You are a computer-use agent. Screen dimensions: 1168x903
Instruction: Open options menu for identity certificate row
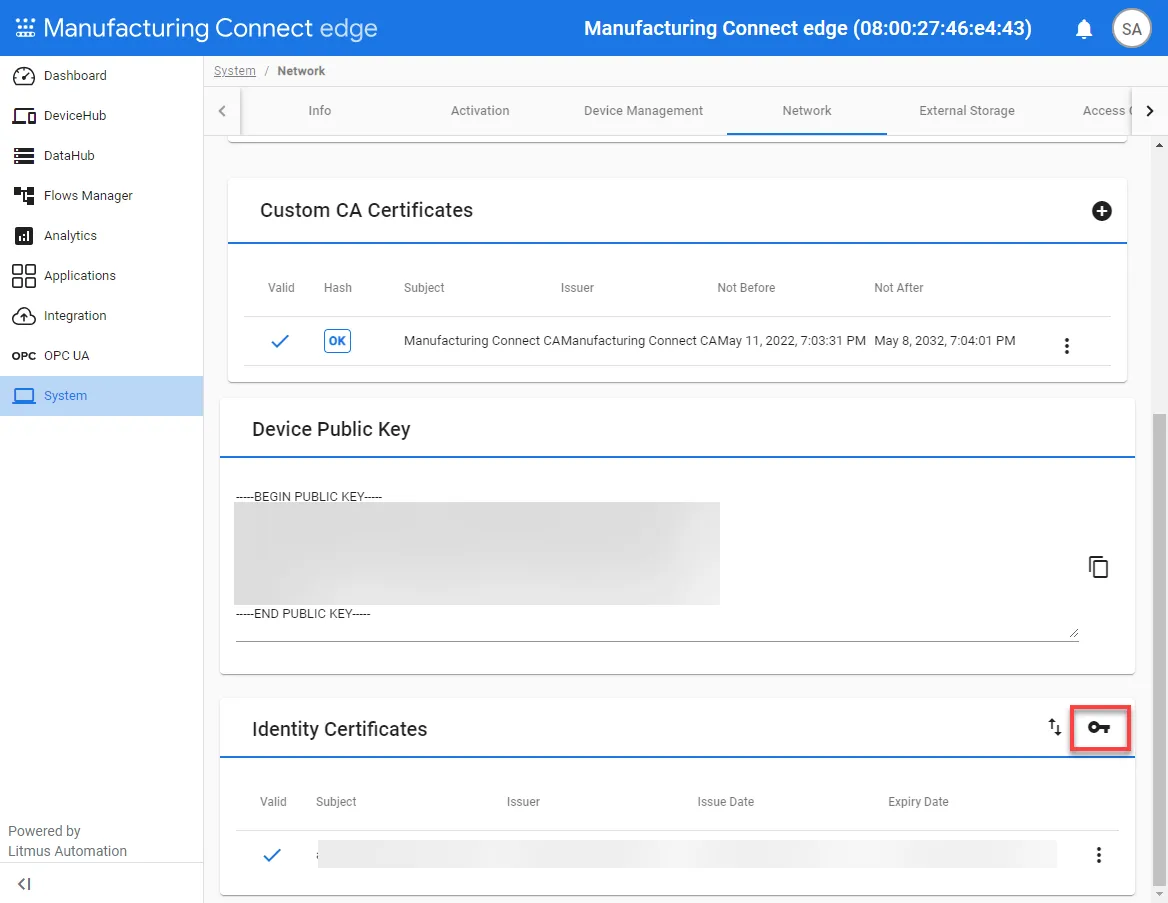[1099, 855]
